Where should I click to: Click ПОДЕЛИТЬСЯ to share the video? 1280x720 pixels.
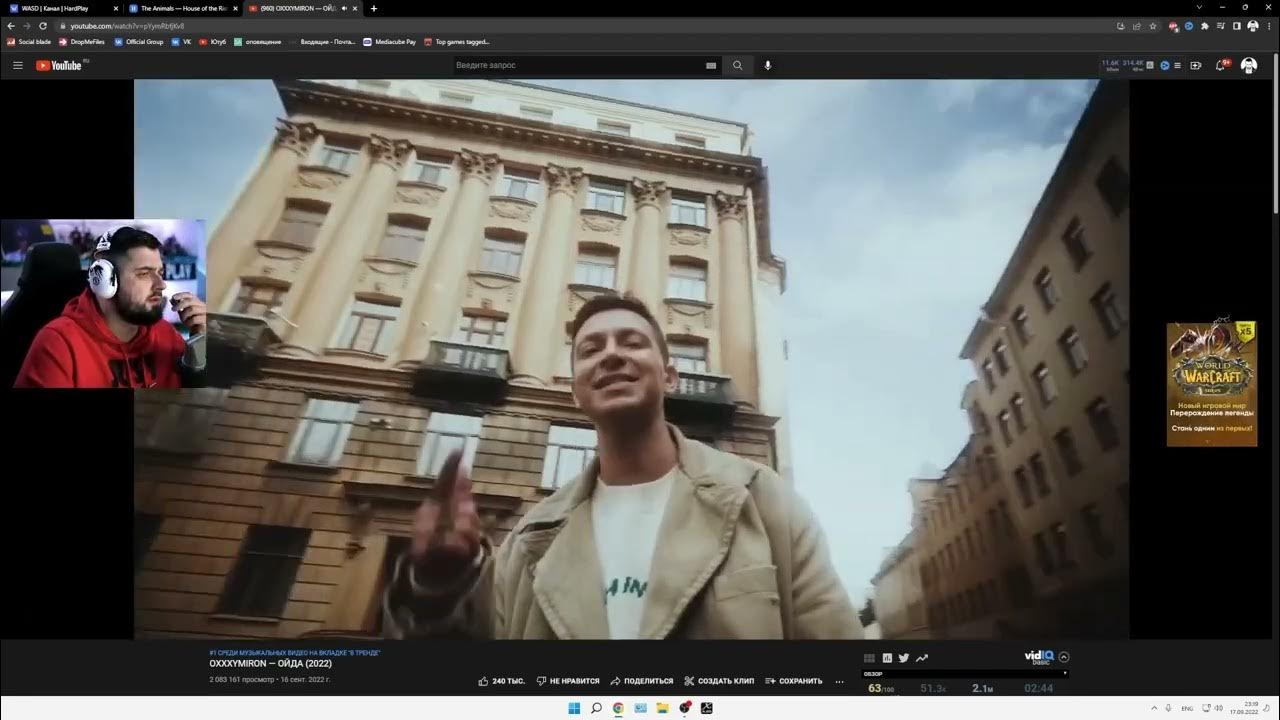pos(641,681)
